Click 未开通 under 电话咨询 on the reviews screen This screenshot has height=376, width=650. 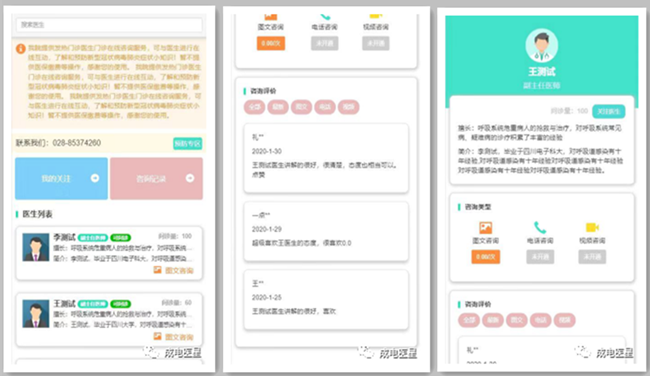pos(324,43)
